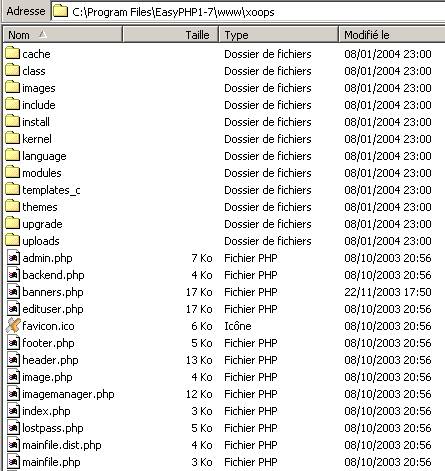Click the folder icon in address bar
445x471 pixels.
pyautogui.click(x=60, y=11)
